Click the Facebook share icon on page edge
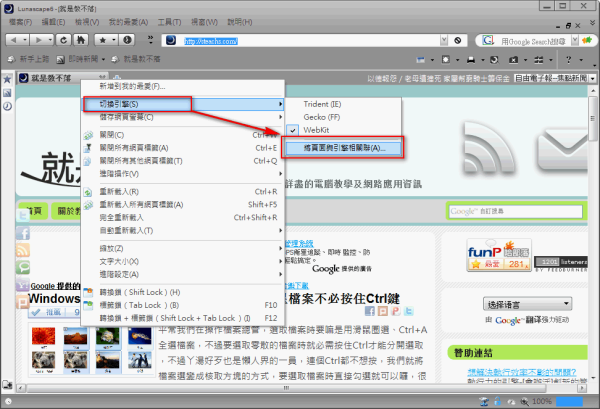This screenshot has width=600, height=409. pos(23,233)
